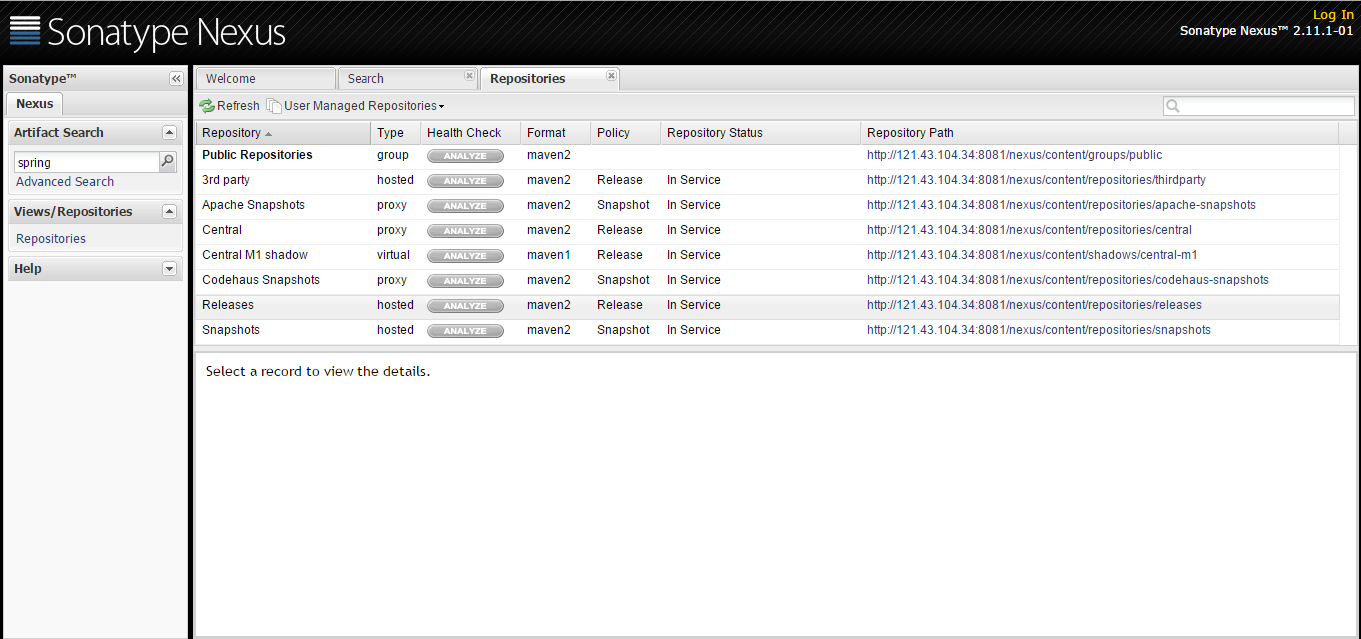Image resolution: width=1361 pixels, height=639 pixels.
Task: Select the Codehaus Snapshots name
Action: pos(261,280)
